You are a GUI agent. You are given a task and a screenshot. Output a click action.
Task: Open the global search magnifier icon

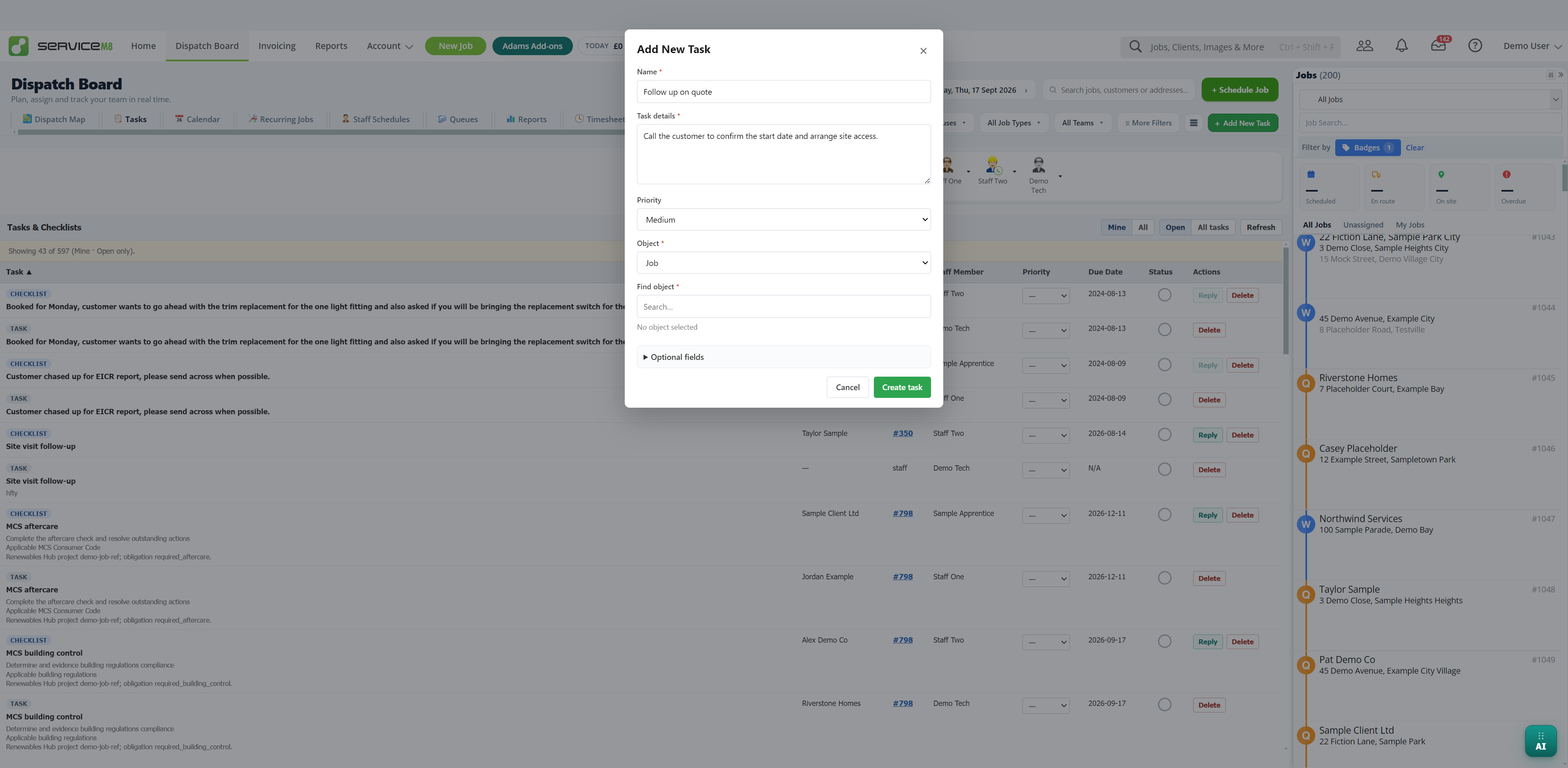pyautogui.click(x=1135, y=46)
